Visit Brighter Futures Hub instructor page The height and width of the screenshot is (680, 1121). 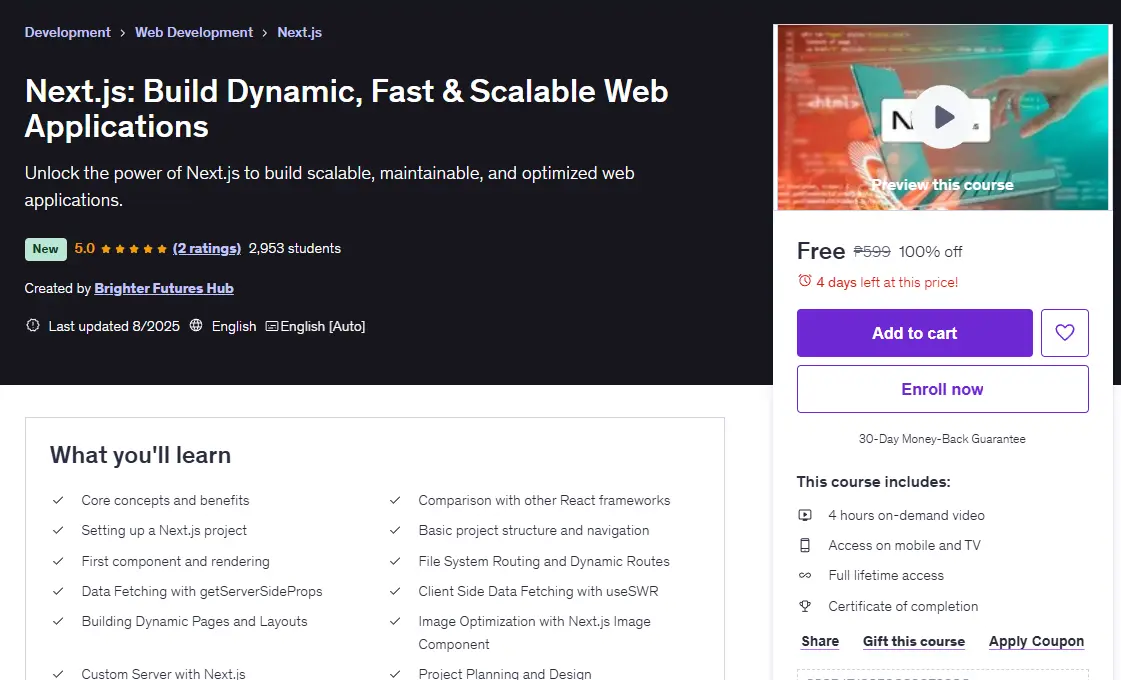pyautogui.click(x=164, y=288)
